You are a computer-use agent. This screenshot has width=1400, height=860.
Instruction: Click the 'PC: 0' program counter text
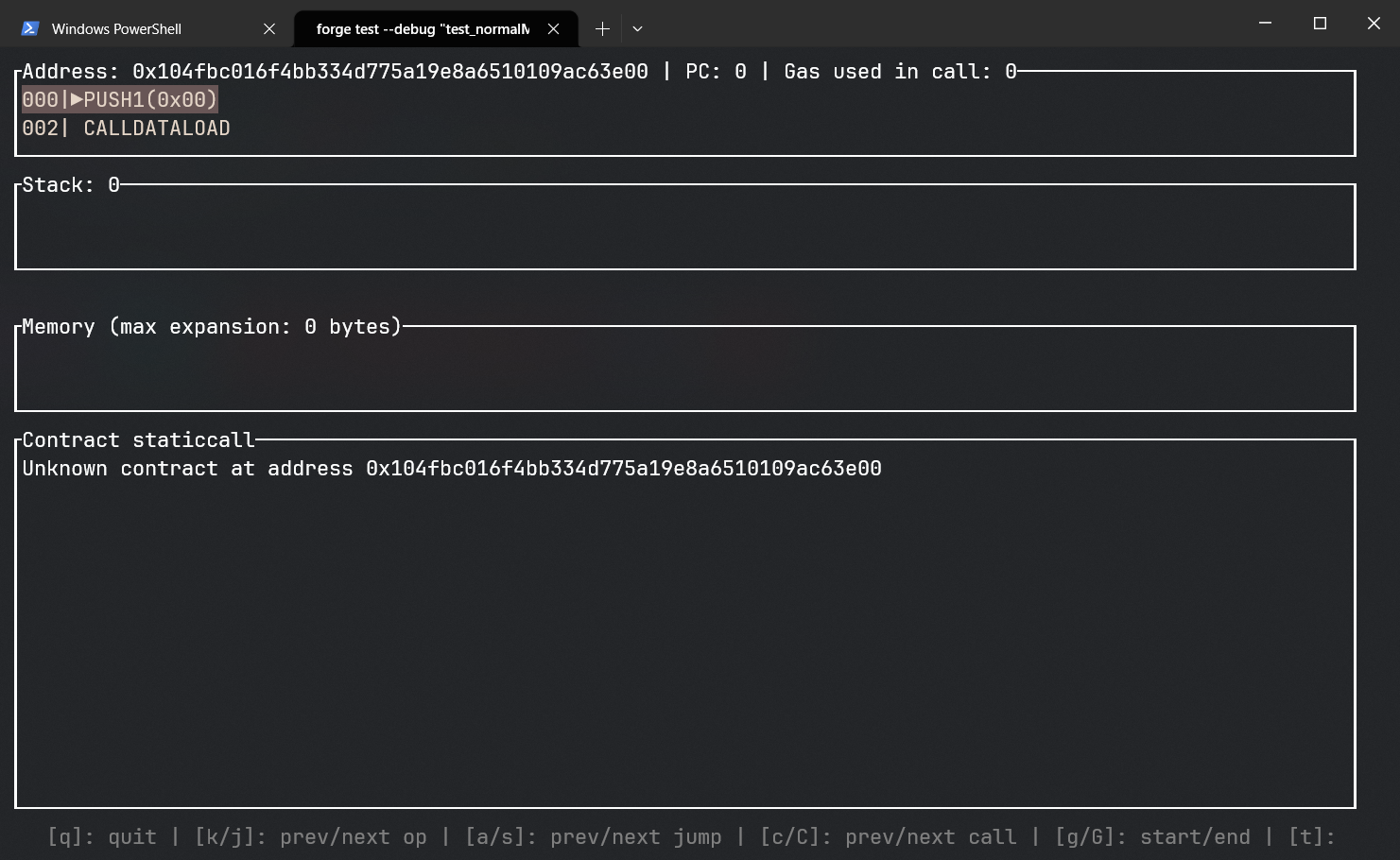coord(716,72)
